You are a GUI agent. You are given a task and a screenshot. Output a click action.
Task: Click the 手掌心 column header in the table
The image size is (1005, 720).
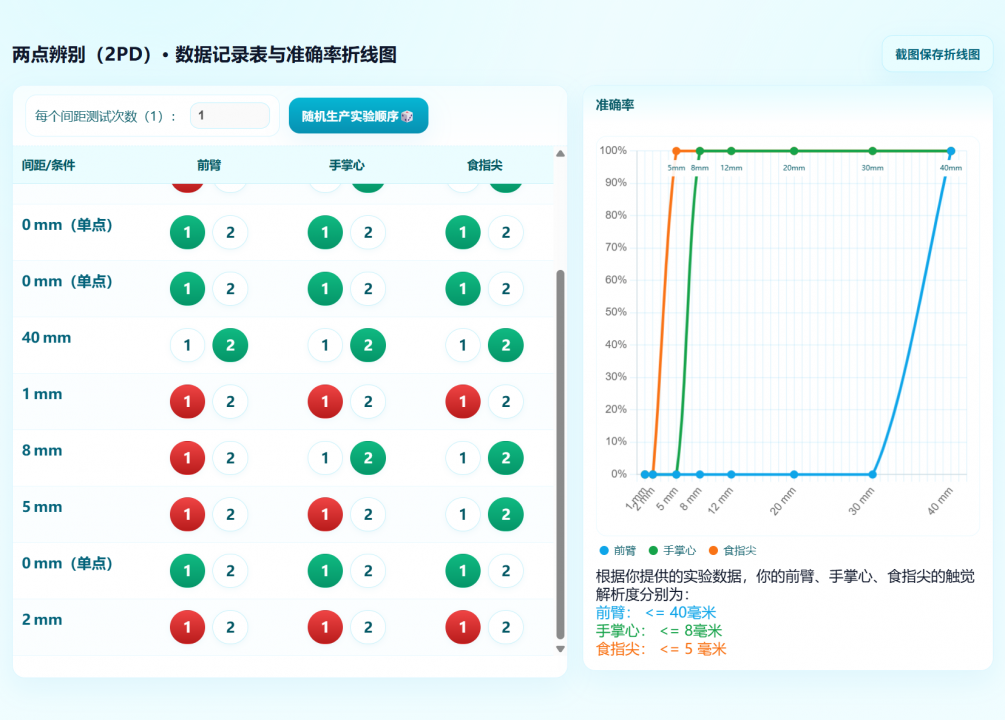[347, 165]
